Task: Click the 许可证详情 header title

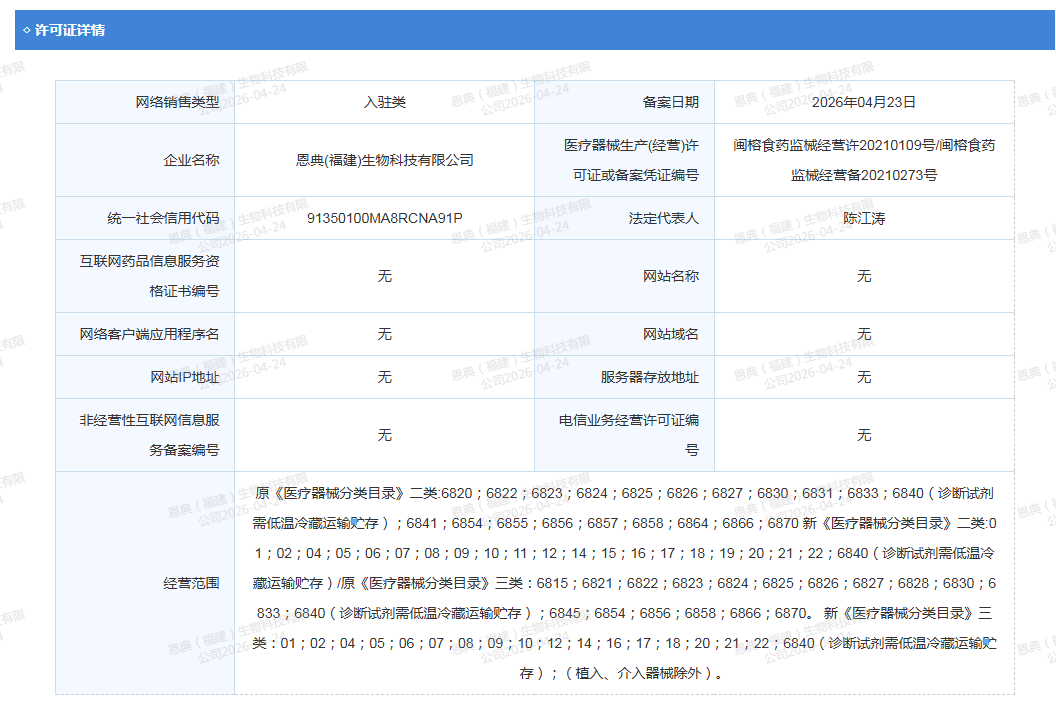Action: tap(70, 30)
